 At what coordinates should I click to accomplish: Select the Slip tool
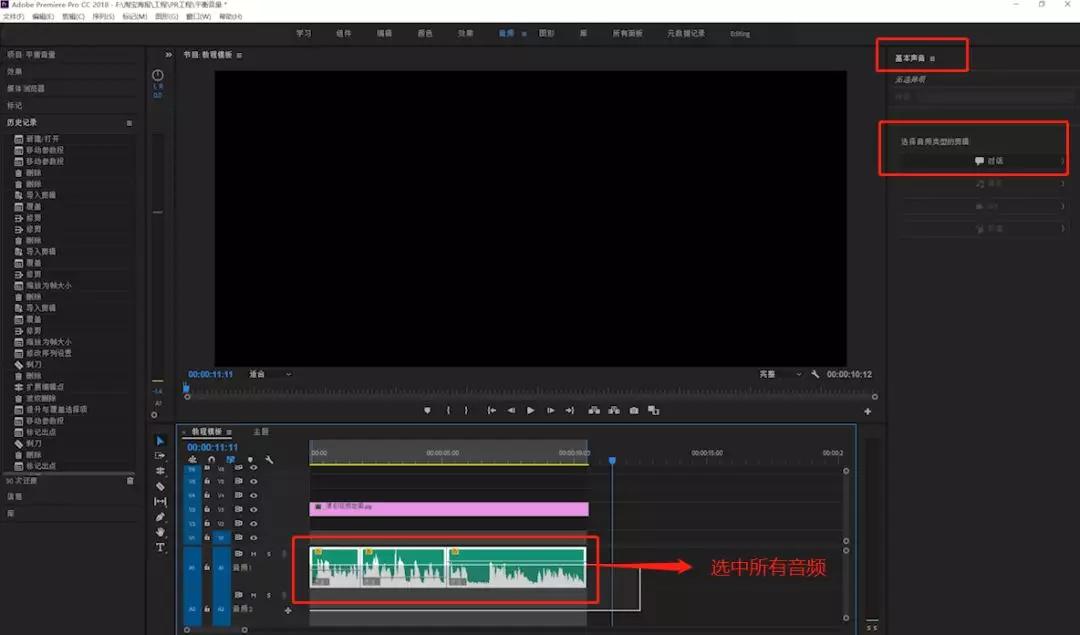[x=160, y=501]
